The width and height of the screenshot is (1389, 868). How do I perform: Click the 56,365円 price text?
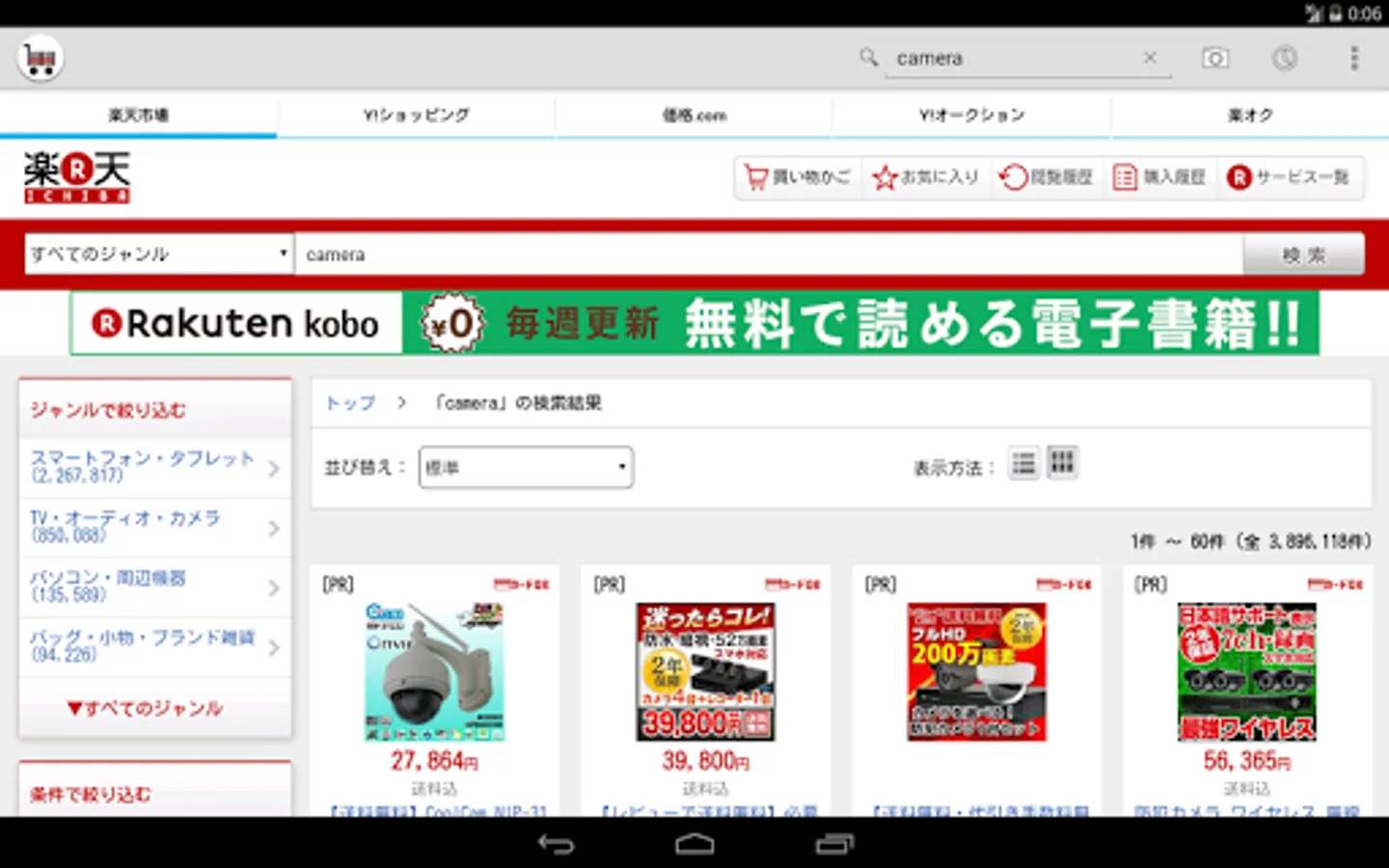coord(1247,761)
